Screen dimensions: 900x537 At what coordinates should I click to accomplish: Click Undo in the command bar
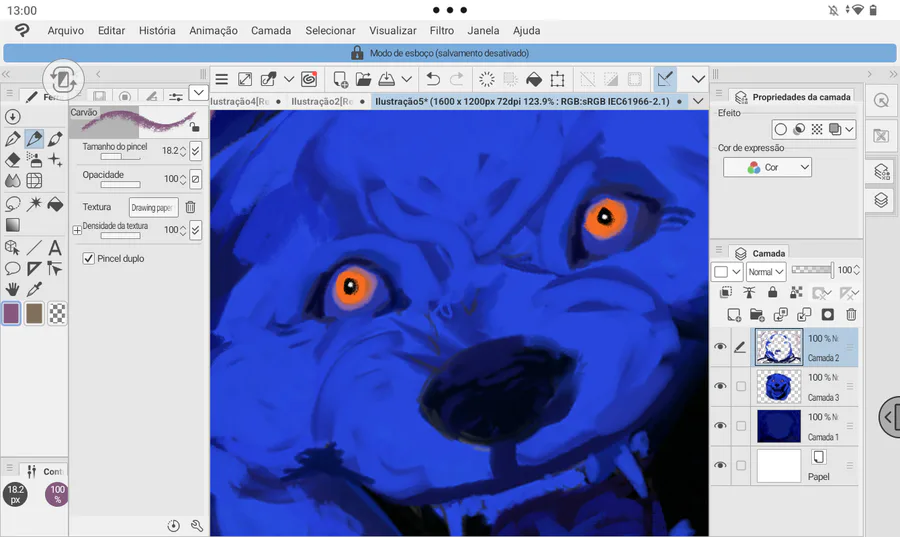[x=433, y=79]
